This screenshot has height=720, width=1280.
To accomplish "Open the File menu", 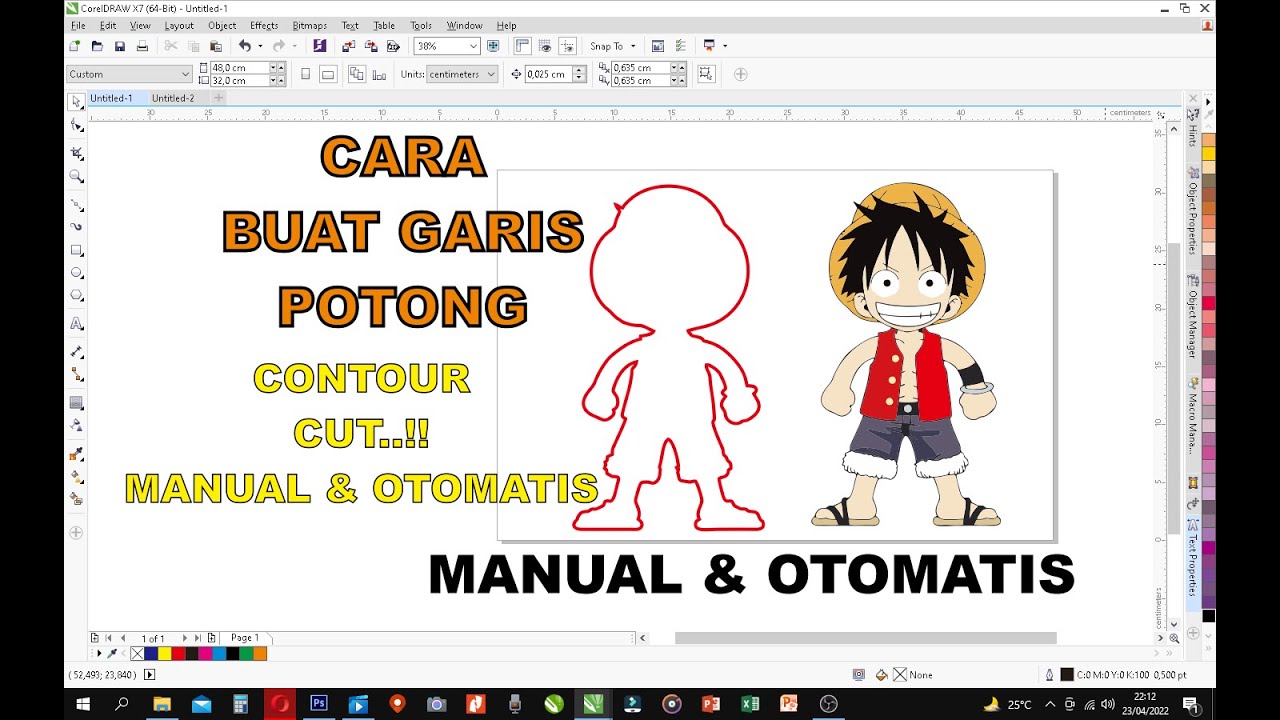I will [x=78, y=25].
